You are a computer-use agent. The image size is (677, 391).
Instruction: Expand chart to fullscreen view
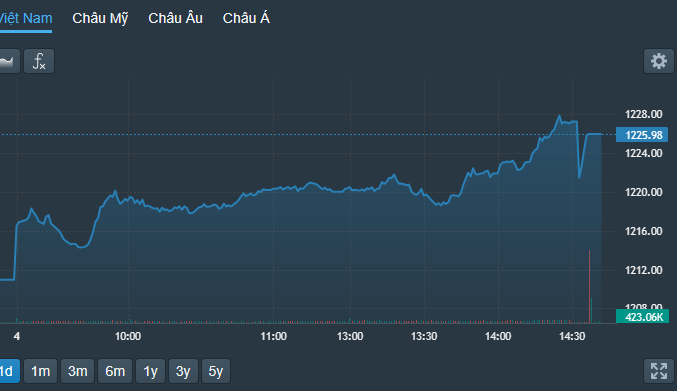(658, 371)
